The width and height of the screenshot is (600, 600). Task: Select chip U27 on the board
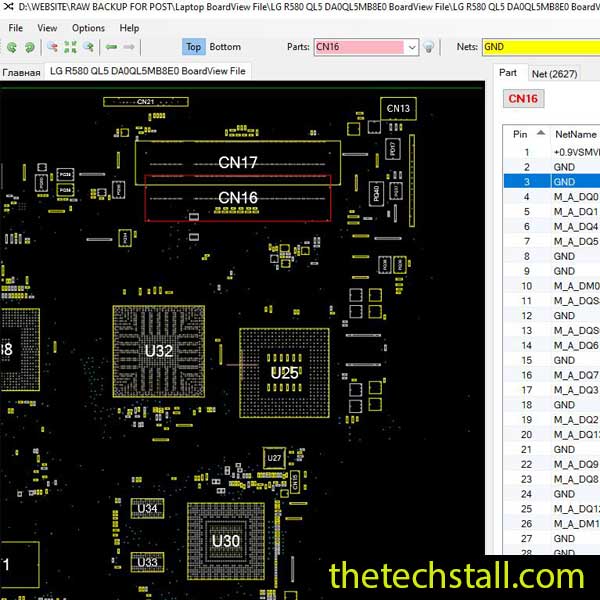274,458
